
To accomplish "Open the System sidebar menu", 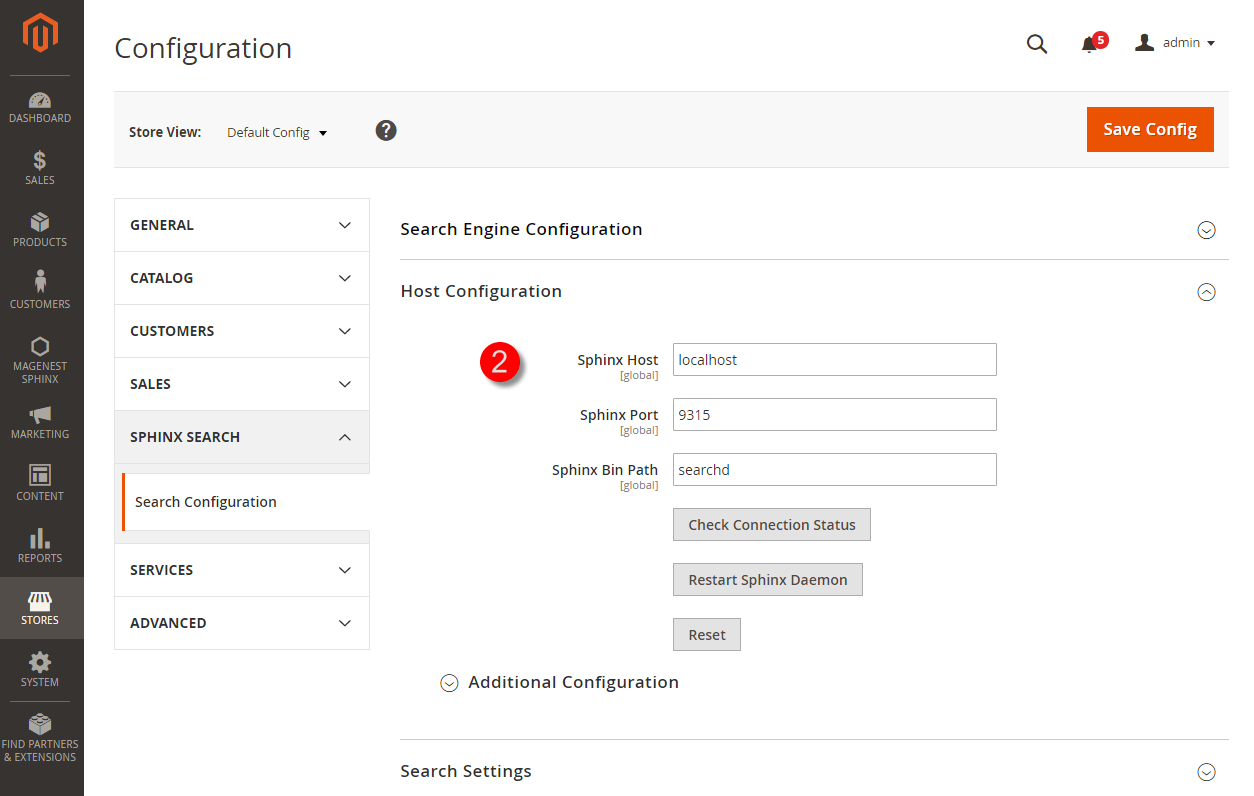I will click(x=40, y=670).
